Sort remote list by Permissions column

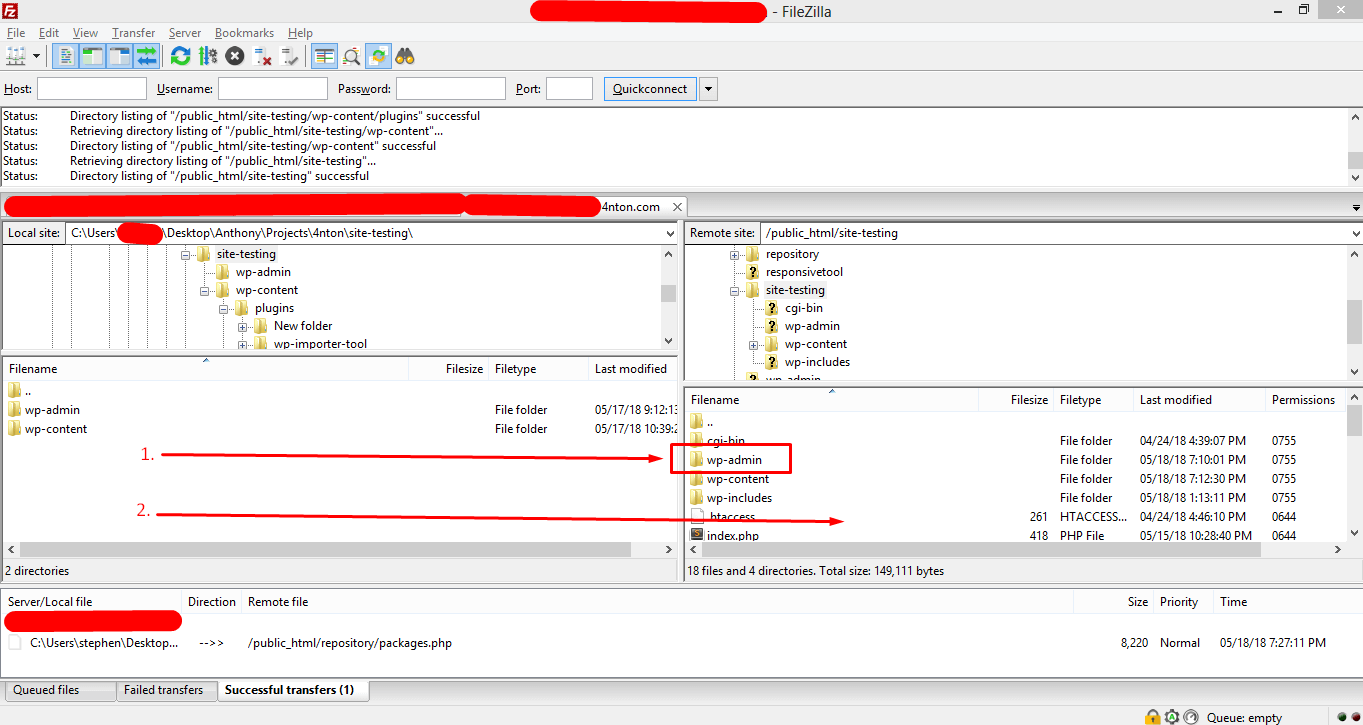tap(1304, 400)
